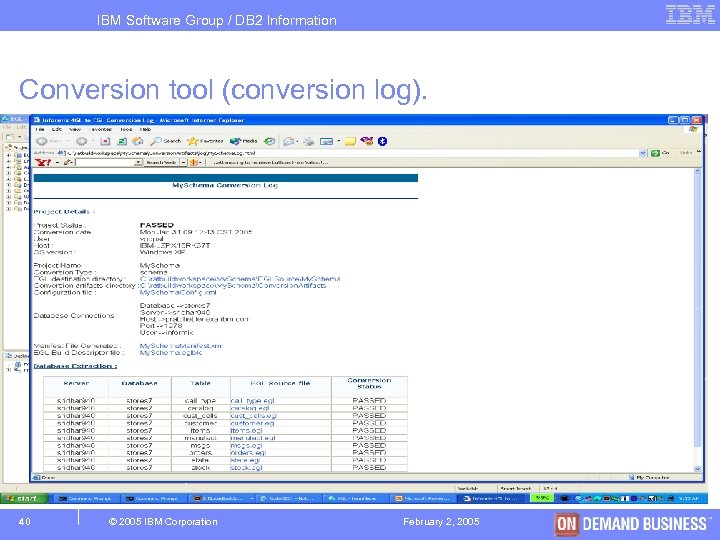Open the items.egl source file link
Screen dimensions: 720x540
246,431
